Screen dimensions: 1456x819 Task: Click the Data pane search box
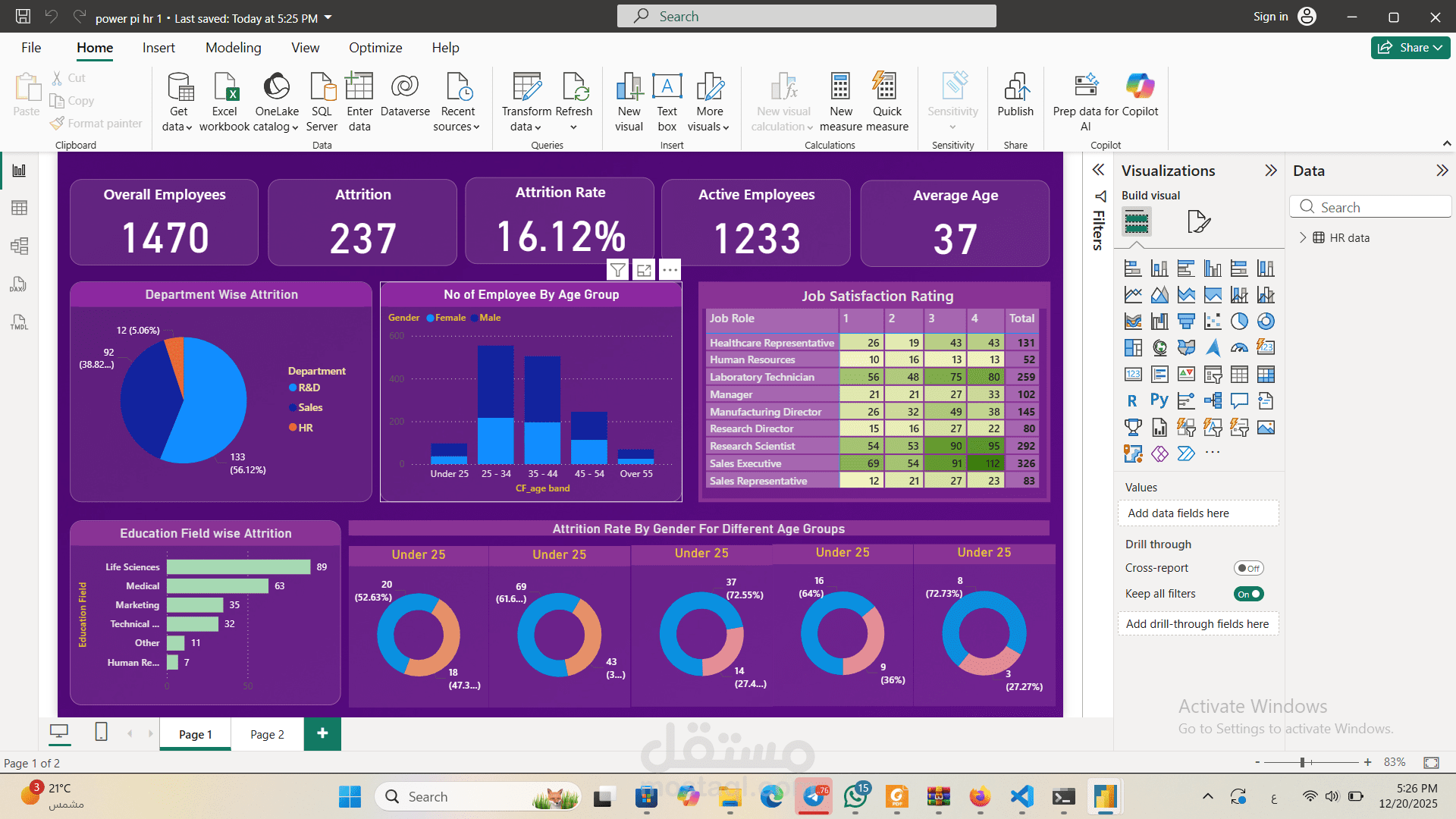[1370, 206]
